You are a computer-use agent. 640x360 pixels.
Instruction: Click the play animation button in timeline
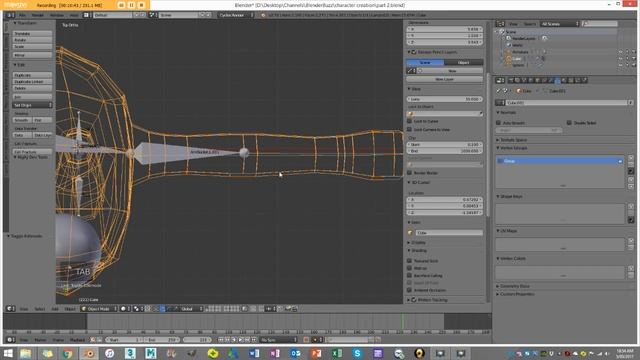(x=241, y=340)
